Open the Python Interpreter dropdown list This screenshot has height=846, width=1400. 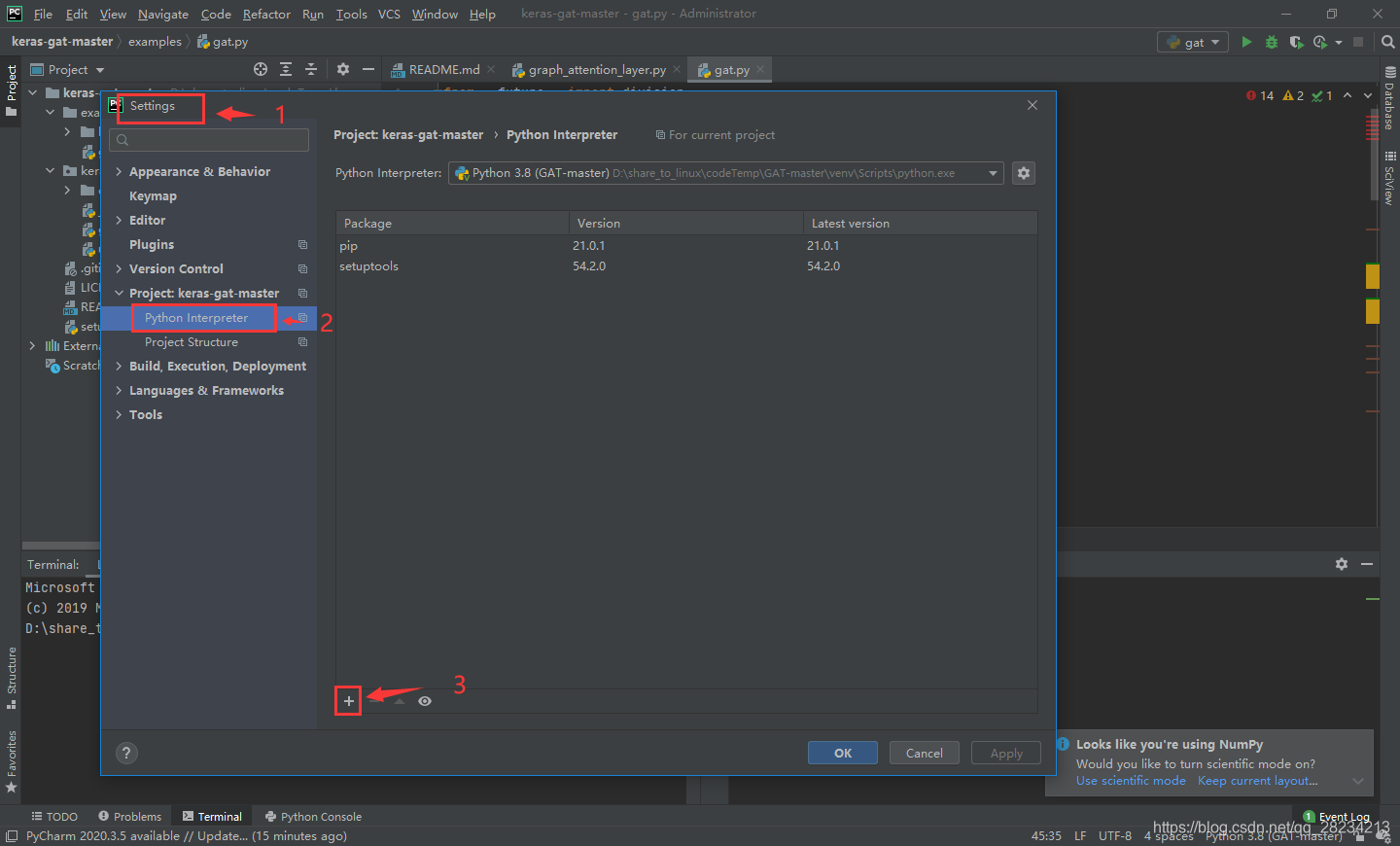(x=993, y=172)
